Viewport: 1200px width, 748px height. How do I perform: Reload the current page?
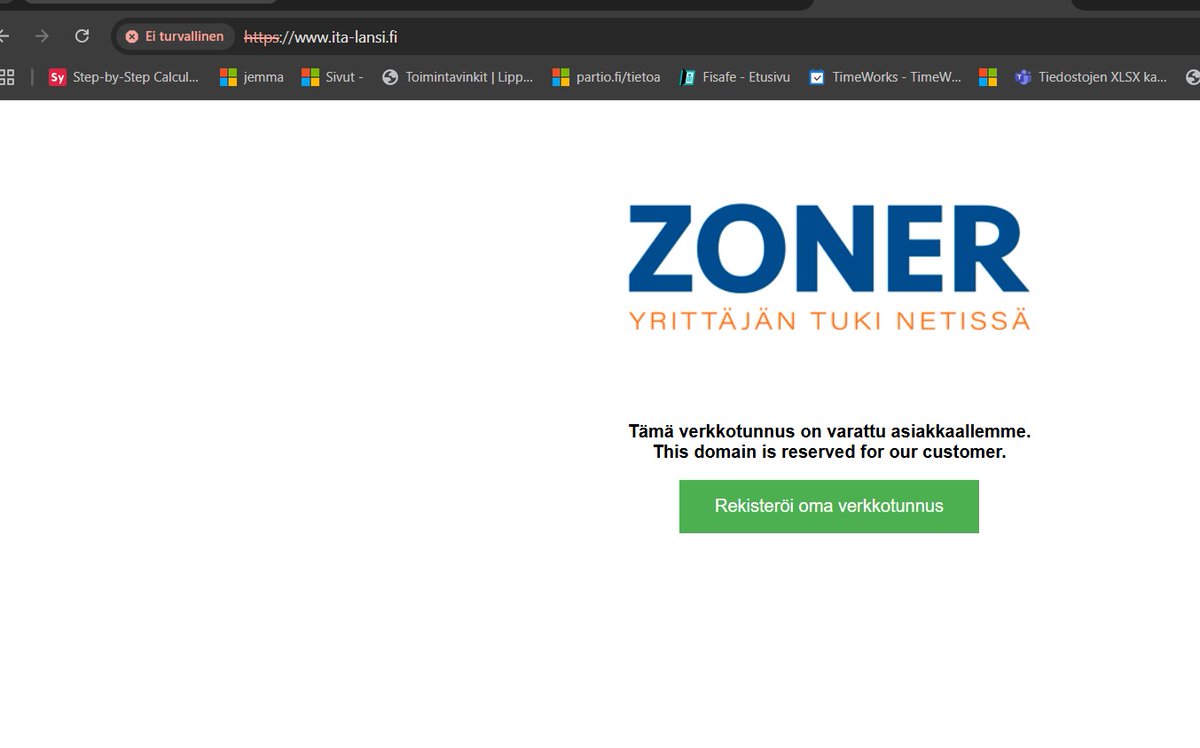pyautogui.click(x=82, y=36)
